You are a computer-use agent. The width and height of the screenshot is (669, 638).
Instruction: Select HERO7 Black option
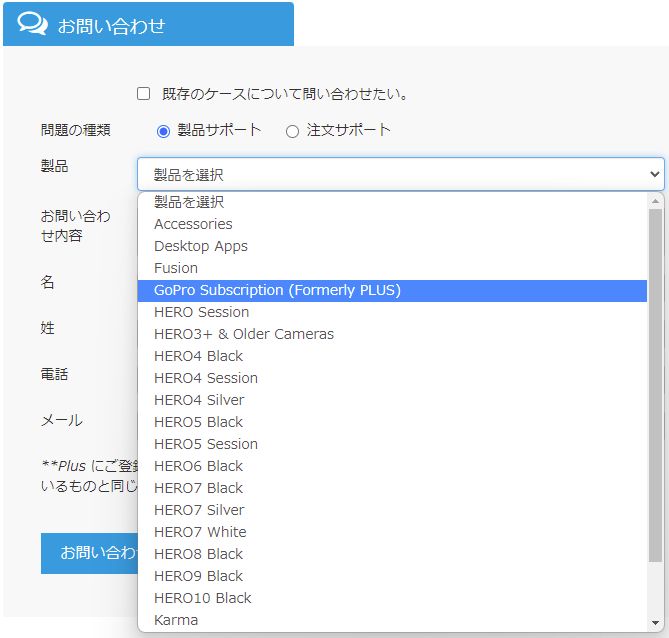(x=392, y=488)
